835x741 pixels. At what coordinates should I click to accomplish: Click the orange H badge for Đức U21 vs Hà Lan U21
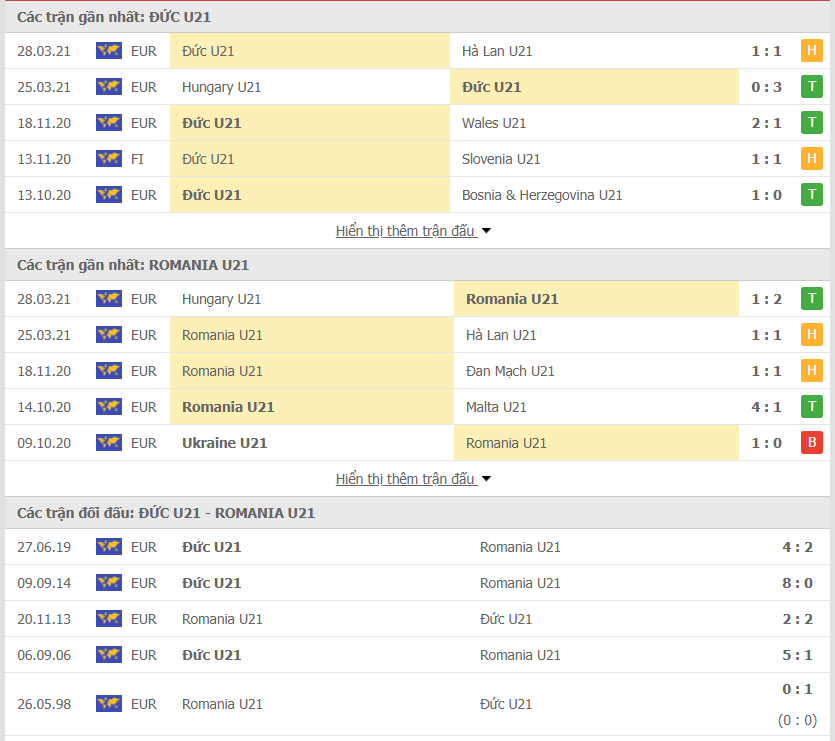point(811,51)
